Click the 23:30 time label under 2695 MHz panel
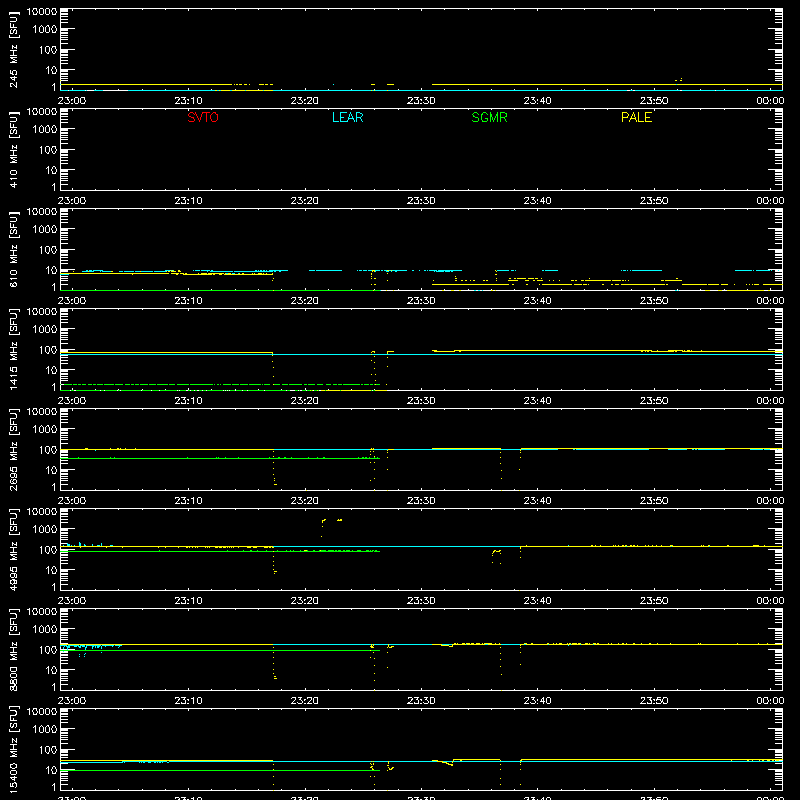Image resolution: width=800 pixels, height=800 pixels. (x=421, y=501)
